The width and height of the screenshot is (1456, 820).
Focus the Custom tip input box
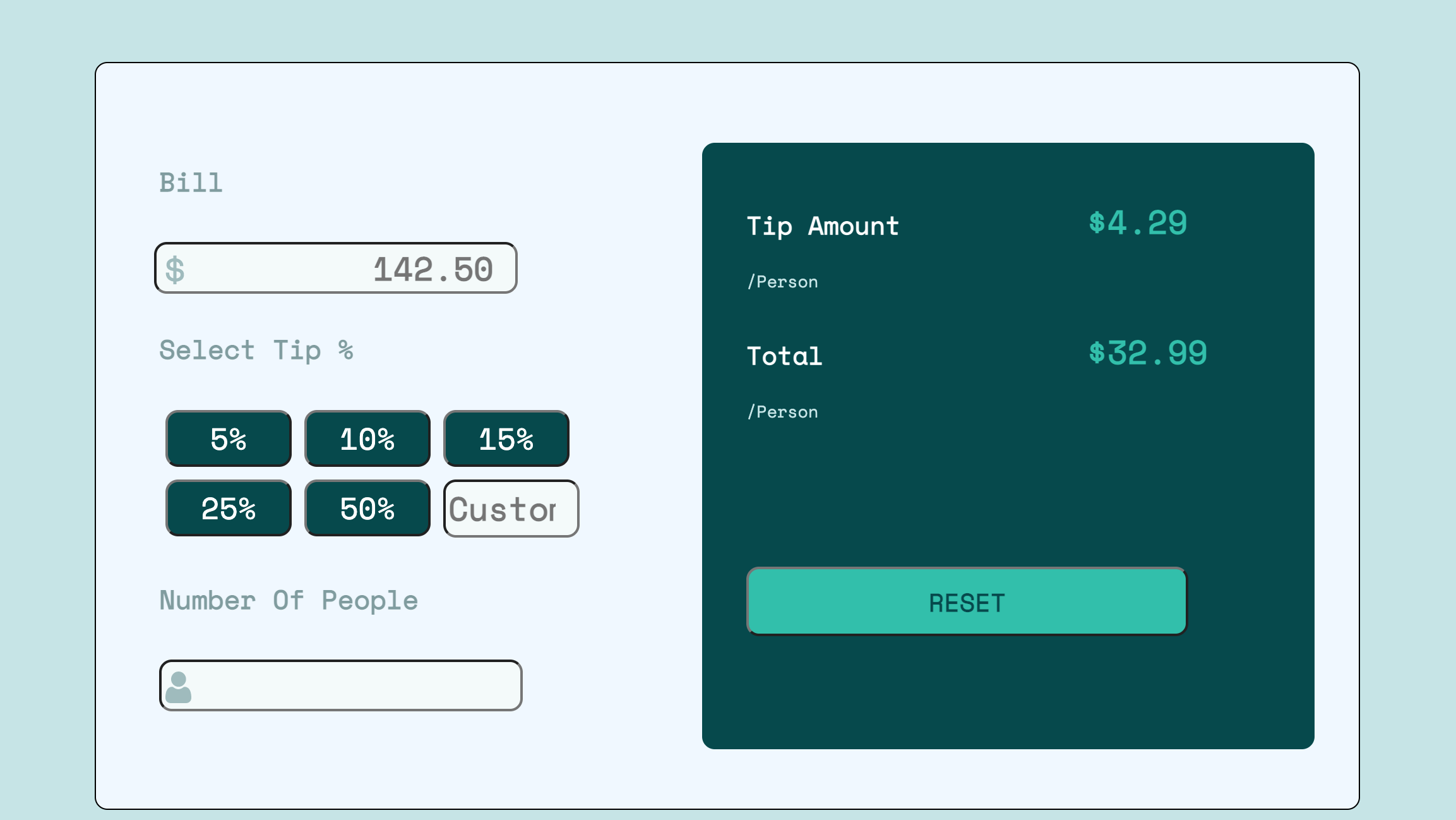coord(511,509)
